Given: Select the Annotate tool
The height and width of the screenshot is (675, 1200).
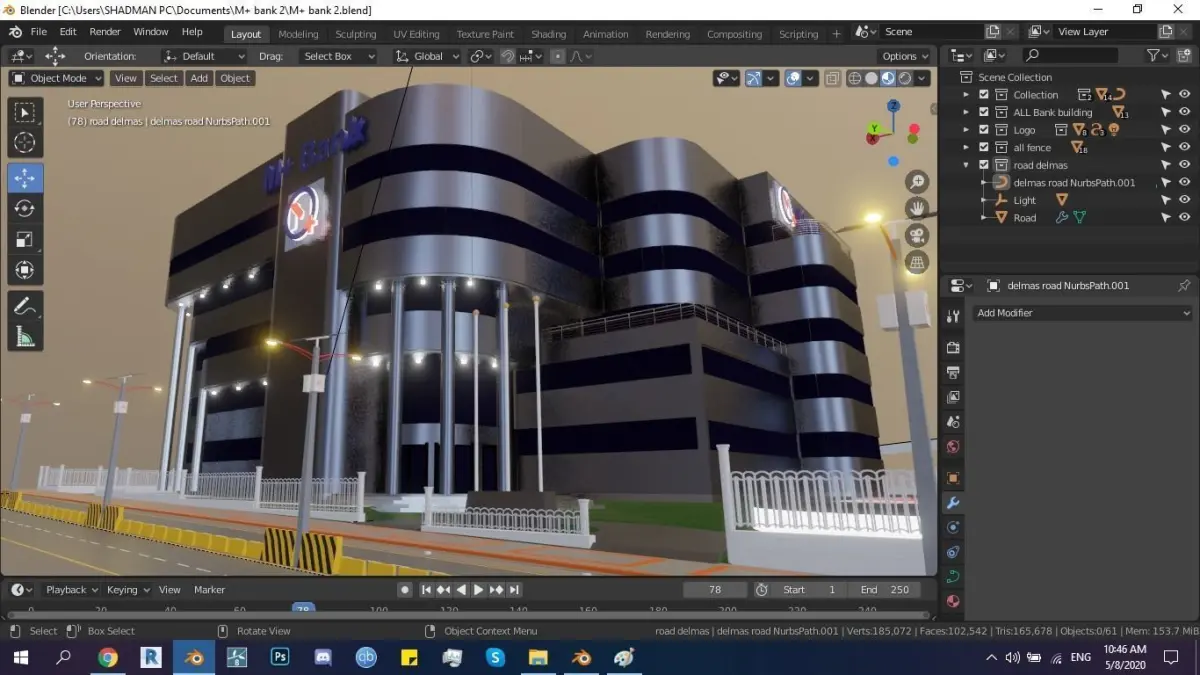Looking at the screenshot, I should (x=25, y=306).
